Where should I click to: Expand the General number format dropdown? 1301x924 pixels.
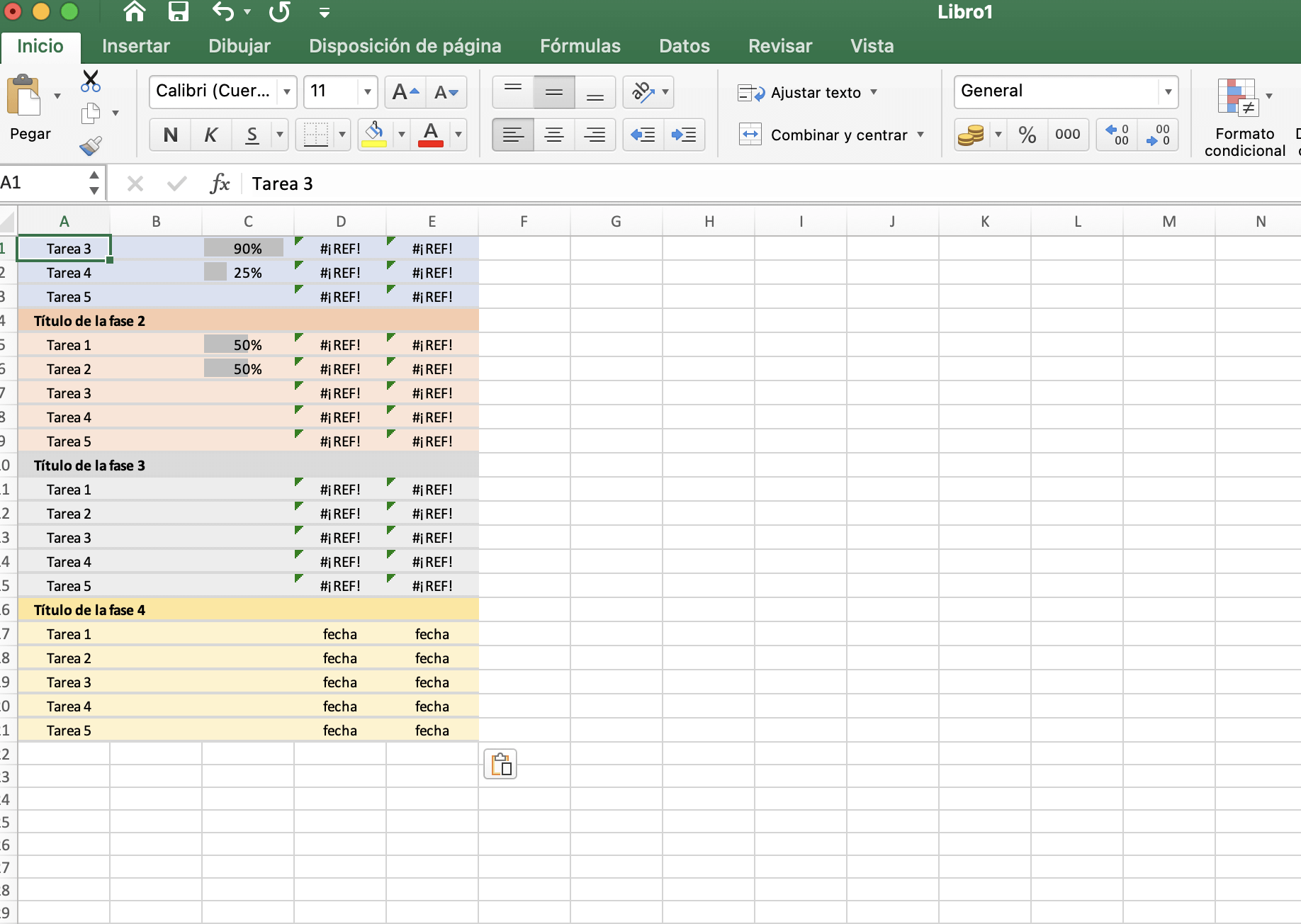[x=1167, y=92]
